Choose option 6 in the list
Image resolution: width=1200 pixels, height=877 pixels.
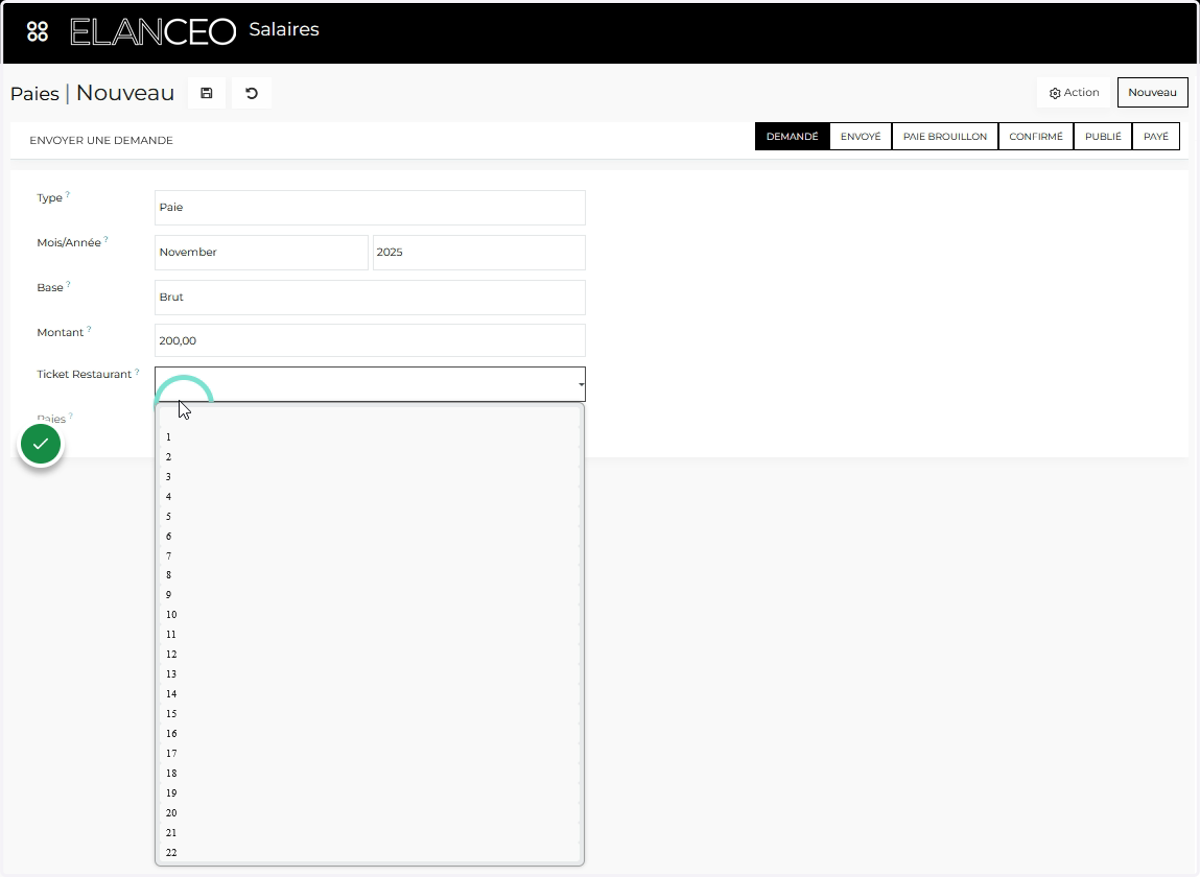[x=370, y=536]
